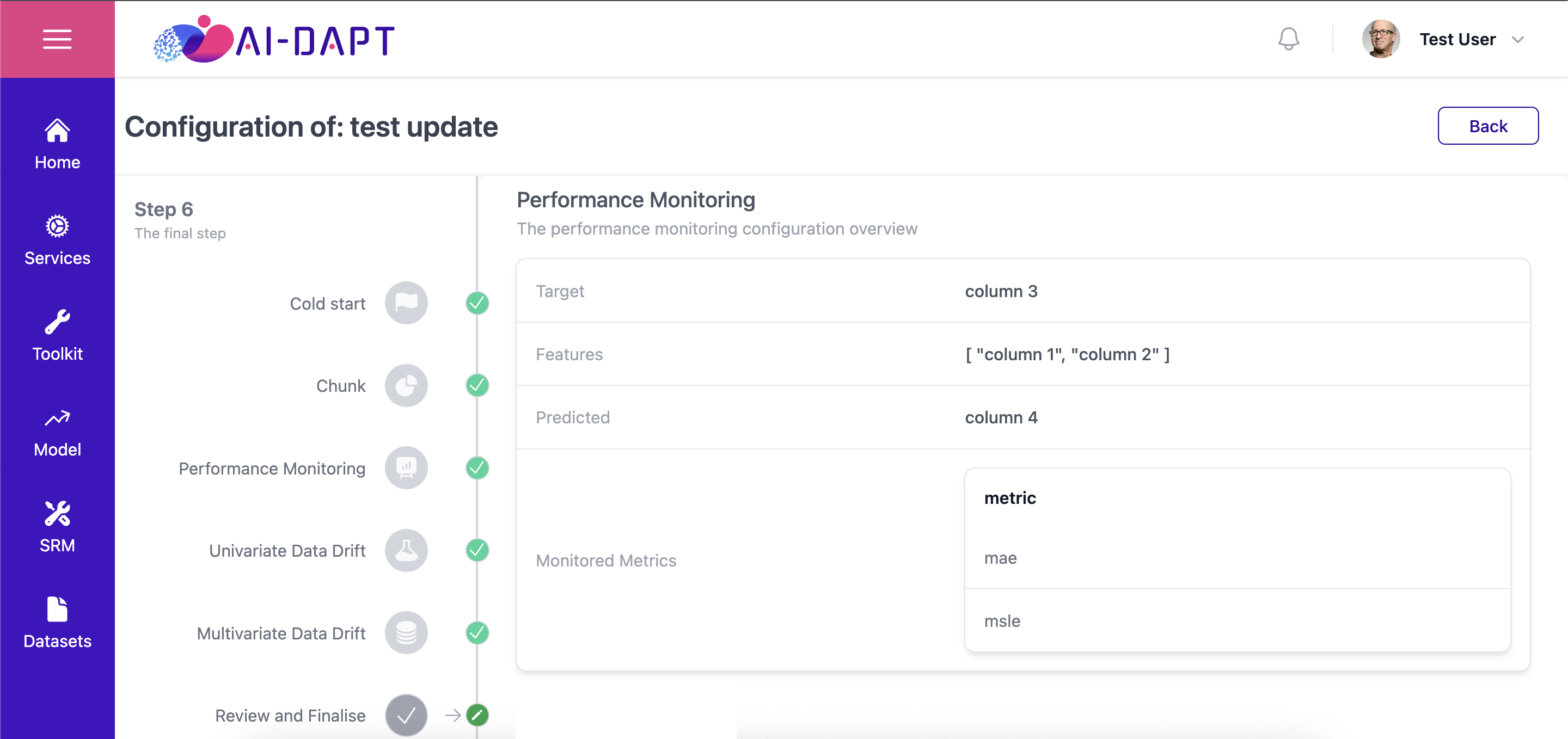This screenshot has height=739, width=1568.
Task: Select the Chunk step label
Action: tap(341, 386)
